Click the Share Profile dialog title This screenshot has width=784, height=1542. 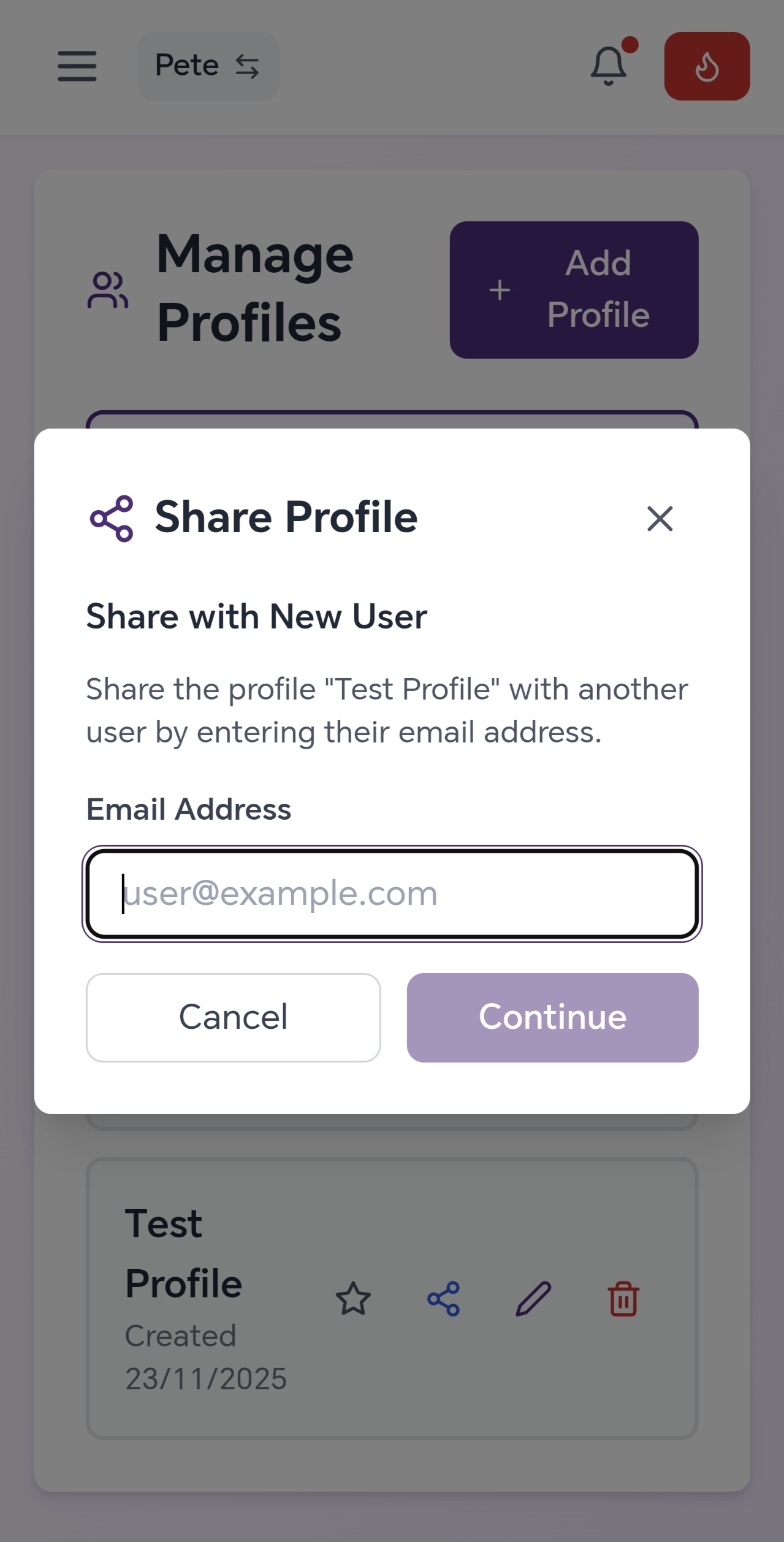[x=286, y=517]
